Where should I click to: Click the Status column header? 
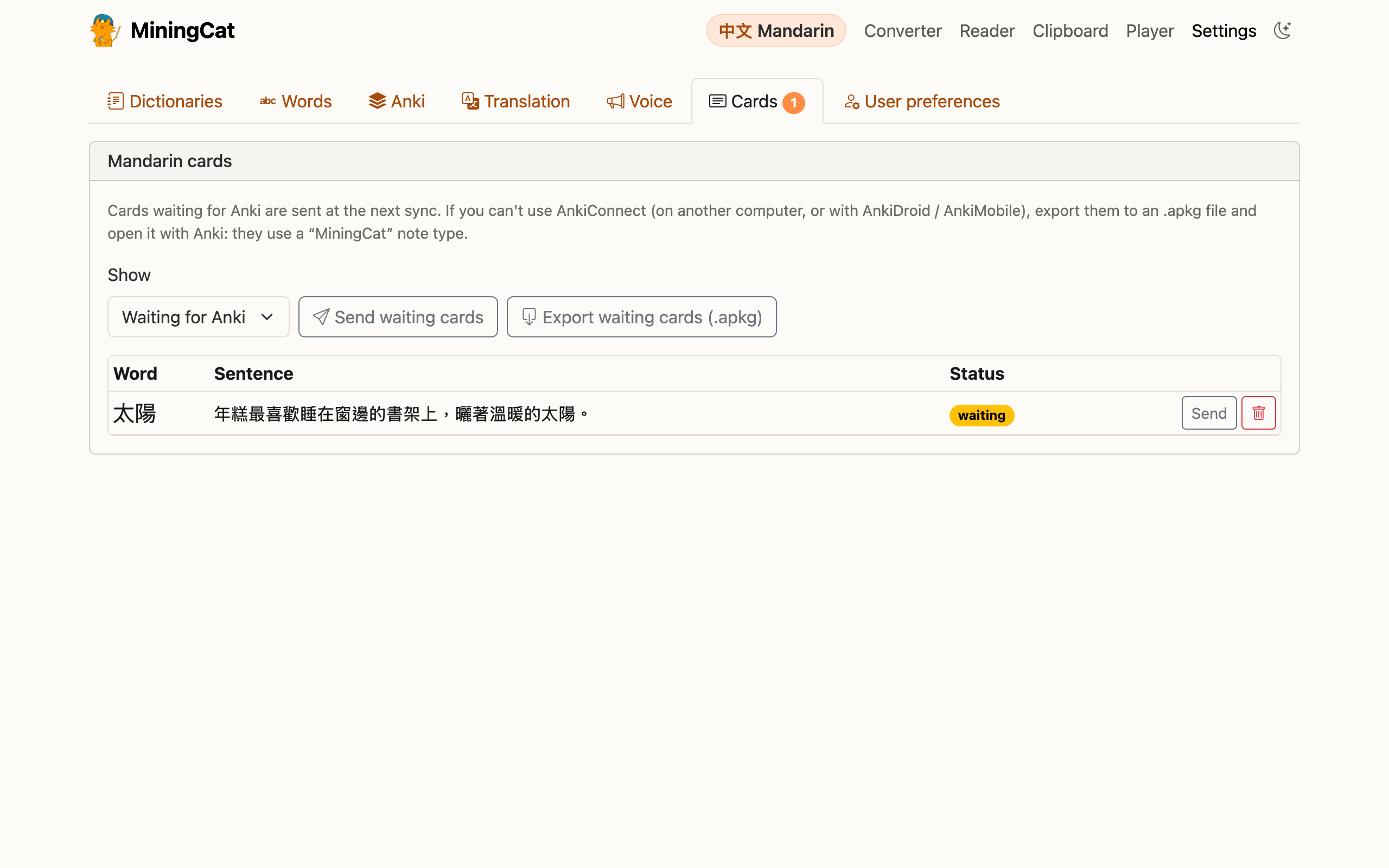pos(977,374)
